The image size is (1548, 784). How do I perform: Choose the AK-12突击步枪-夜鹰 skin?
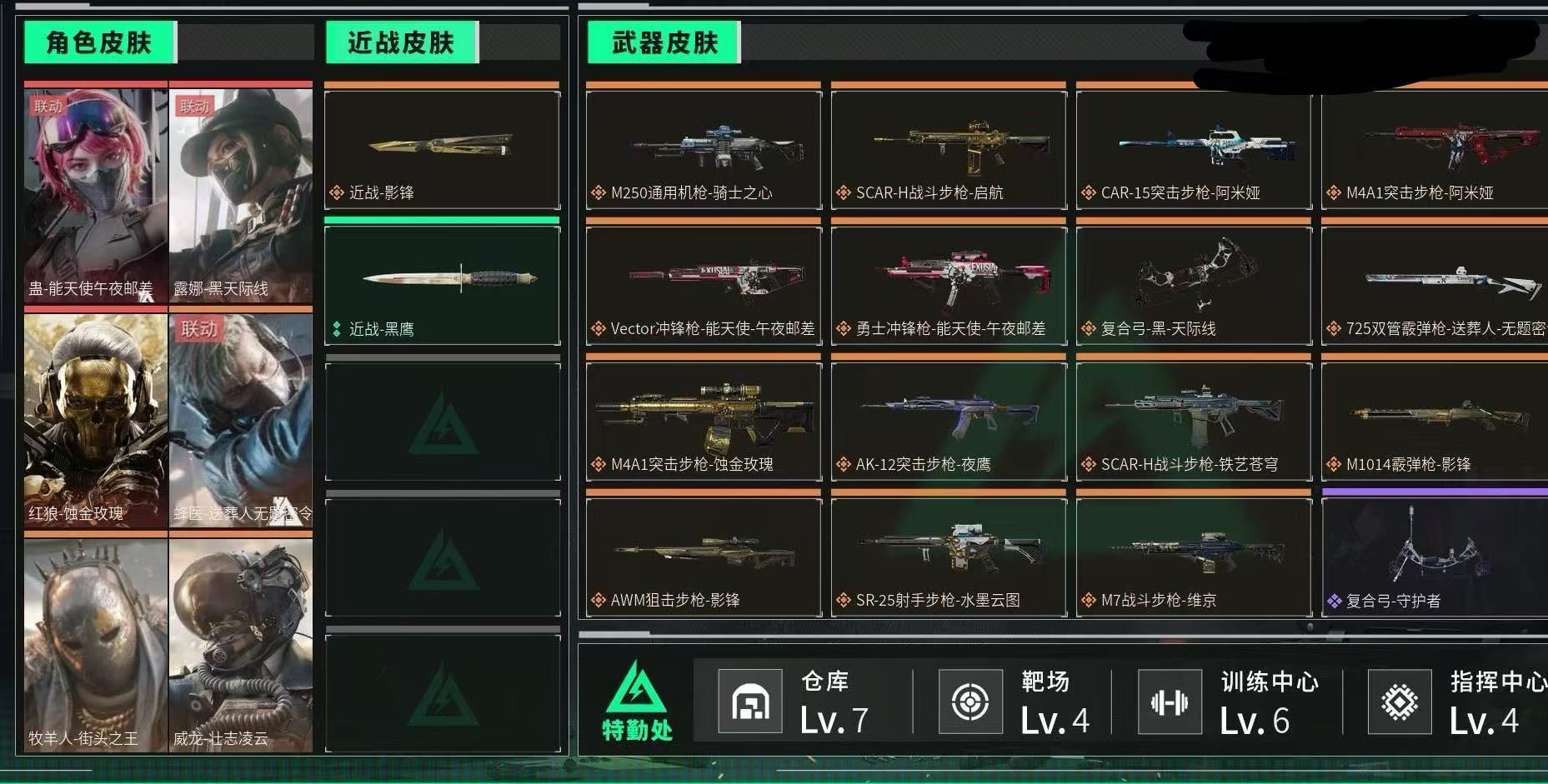pos(949,421)
